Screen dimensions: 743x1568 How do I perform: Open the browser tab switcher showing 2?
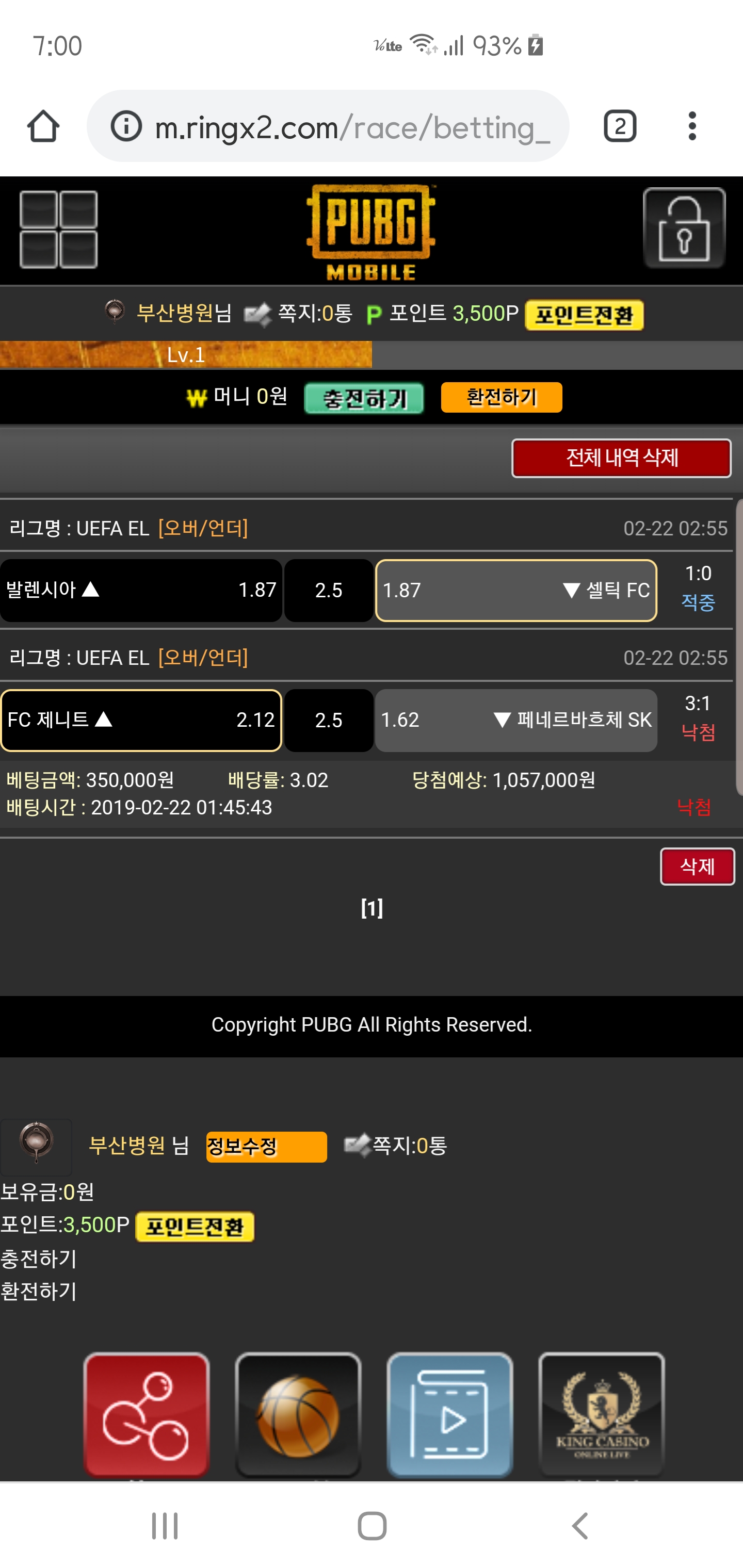(620, 126)
